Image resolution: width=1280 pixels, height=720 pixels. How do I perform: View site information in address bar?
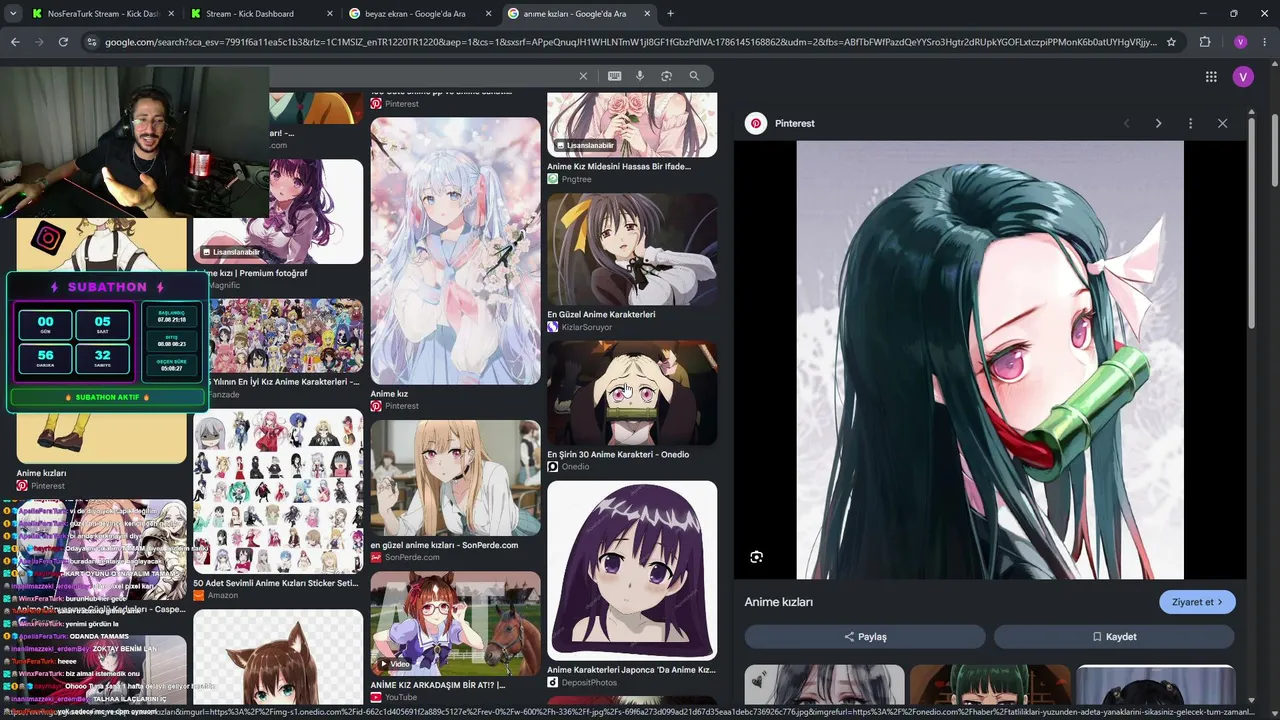pyautogui.click(x=92, y=42)
